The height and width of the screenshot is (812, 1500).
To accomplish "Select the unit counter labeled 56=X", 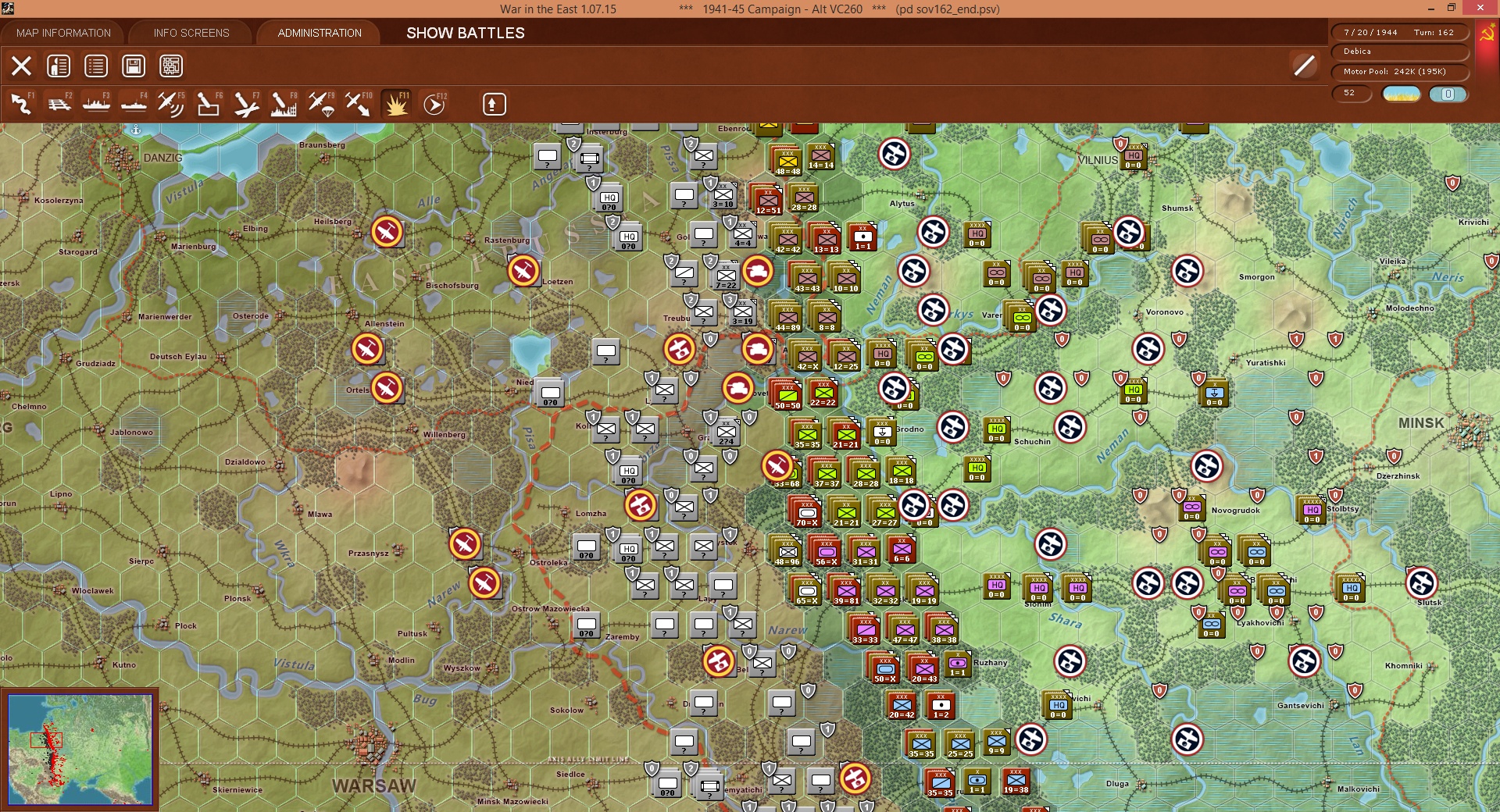I will click(x=826, y=551).
